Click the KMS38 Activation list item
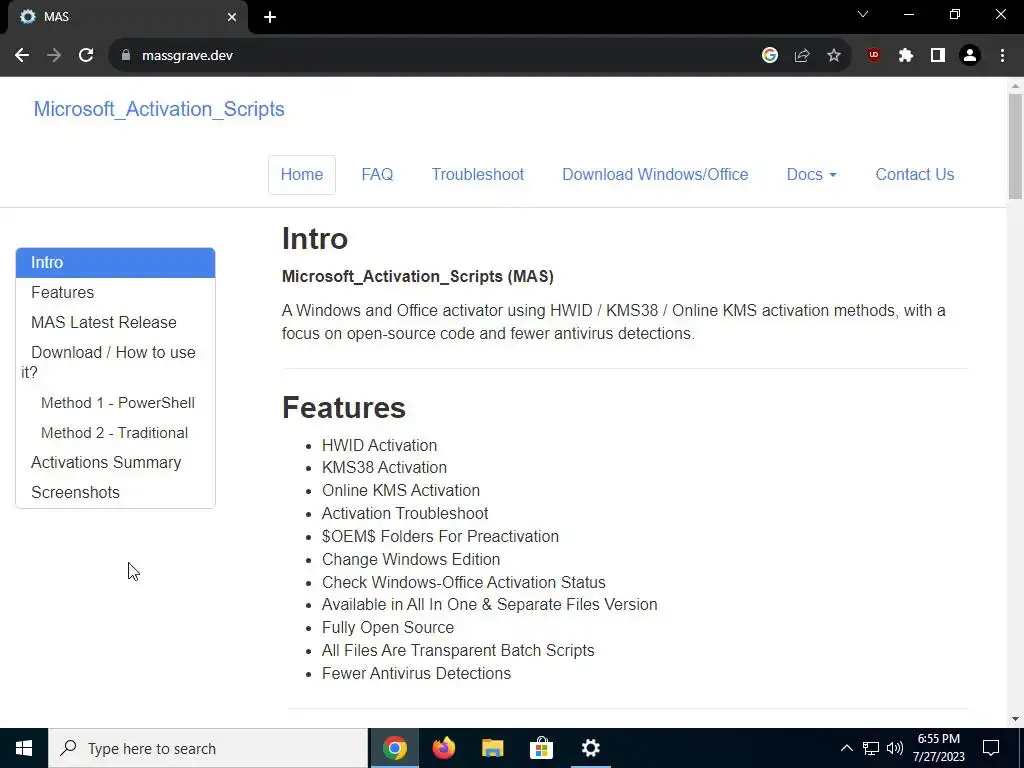The height and width of the screenshot is (768, 1024). (x=384, y=468)
